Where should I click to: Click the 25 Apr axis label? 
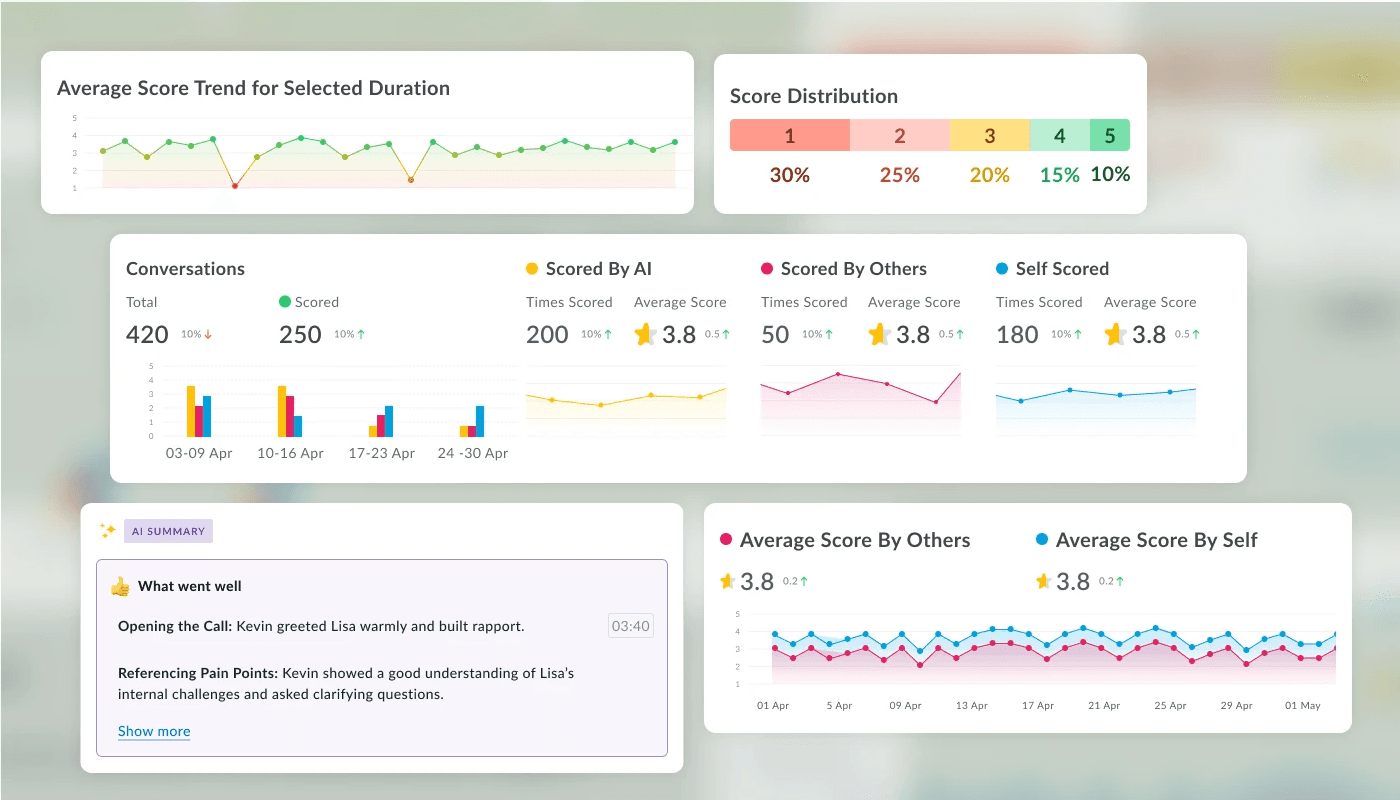1170,705
